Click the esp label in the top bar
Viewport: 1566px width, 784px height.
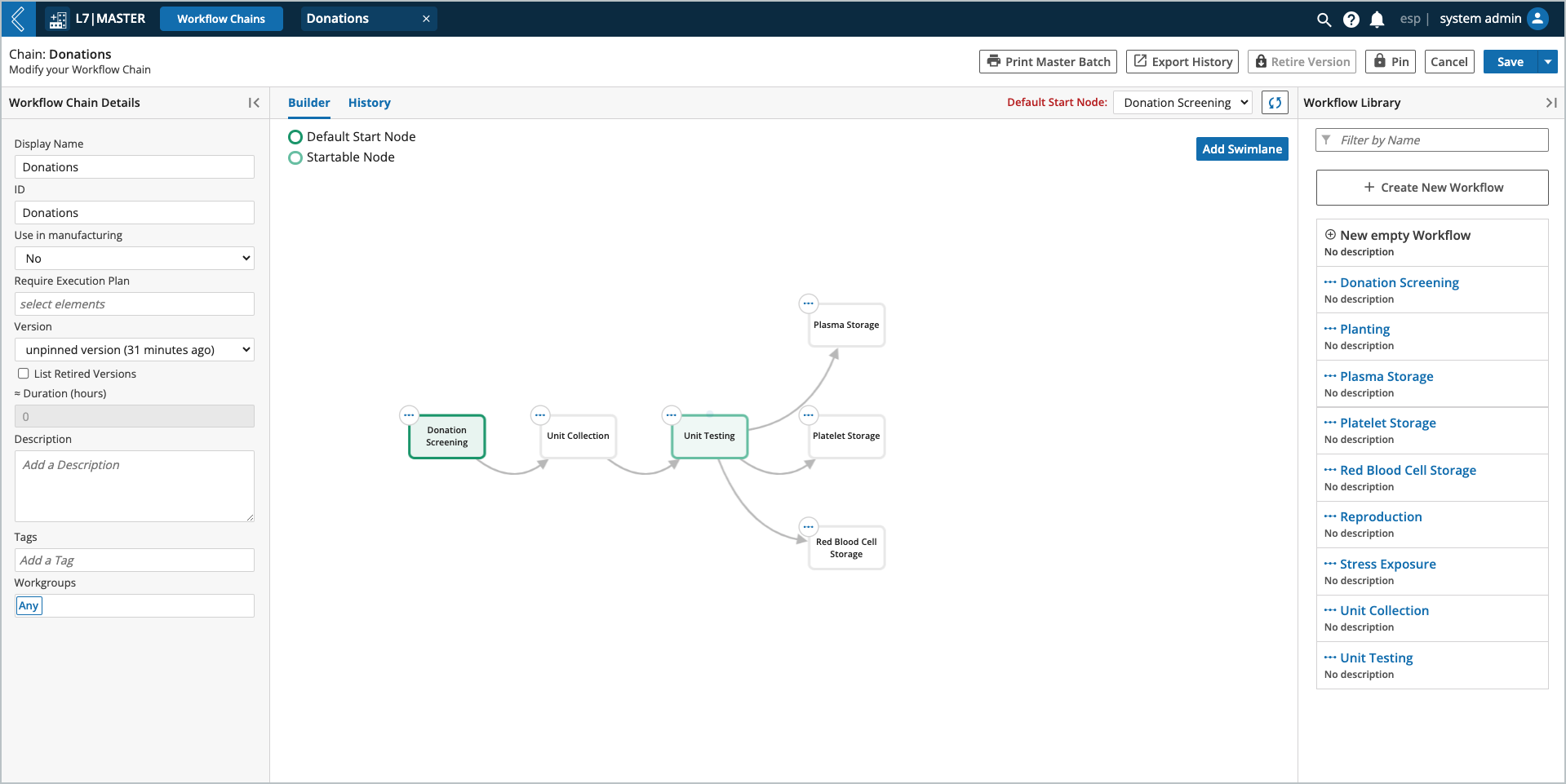1410,19
